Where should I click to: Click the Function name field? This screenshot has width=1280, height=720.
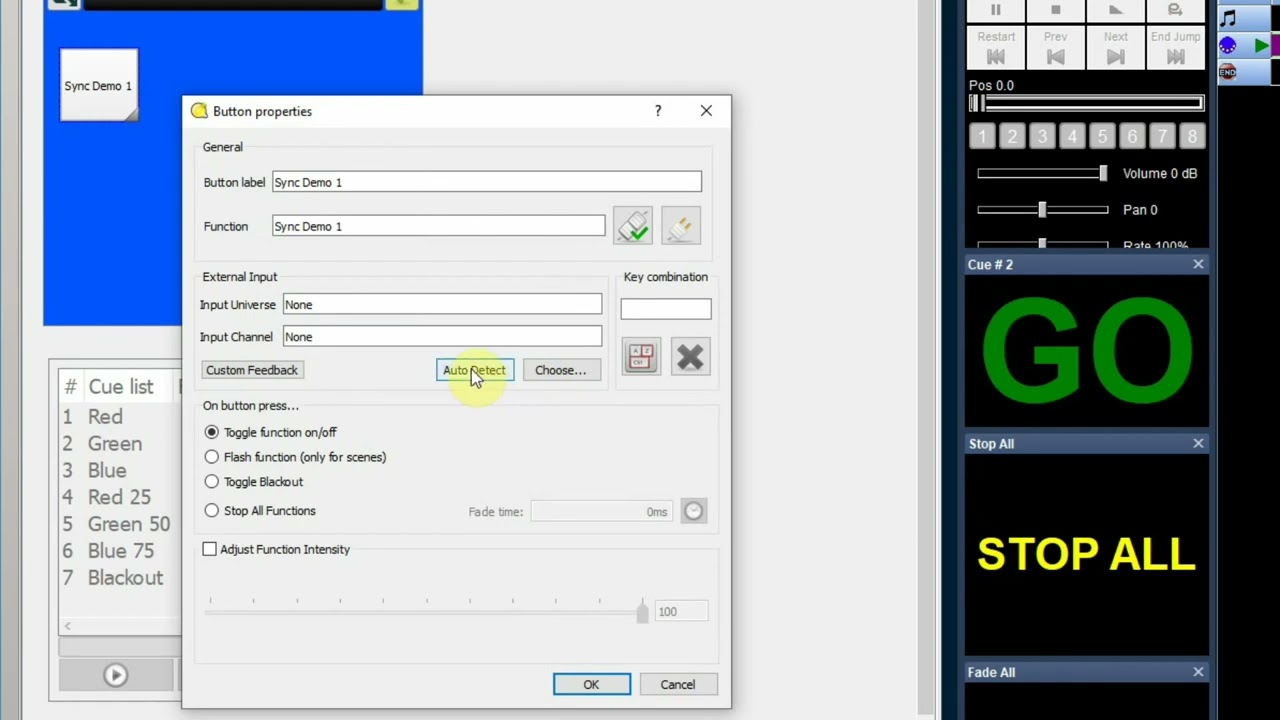439,226
